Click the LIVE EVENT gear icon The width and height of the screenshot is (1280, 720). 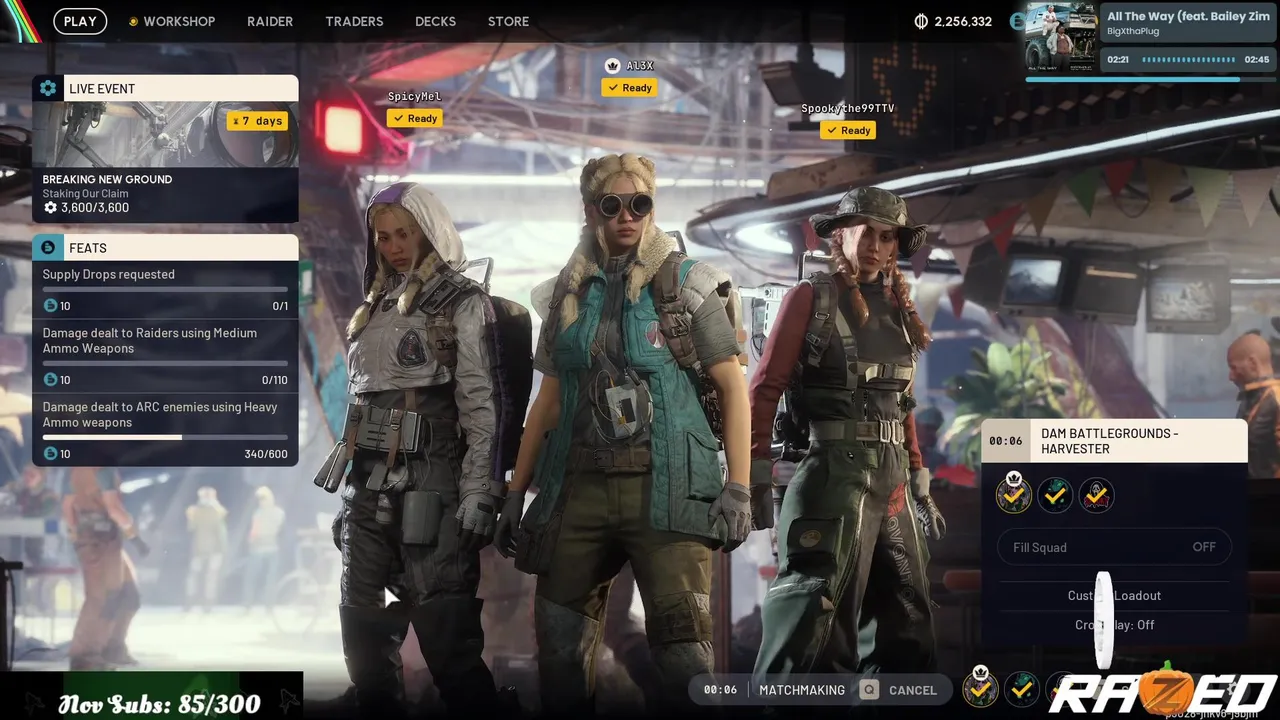point(48,88)
